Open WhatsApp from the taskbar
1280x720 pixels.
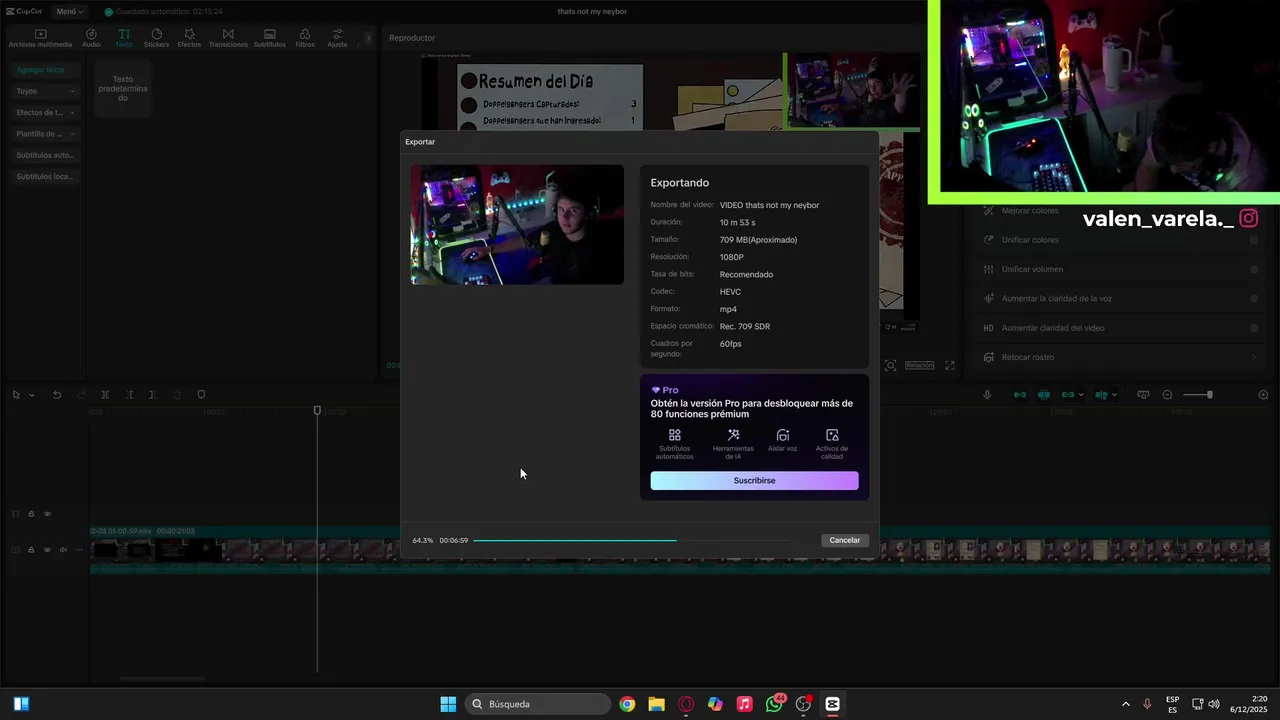click(774, 704)
